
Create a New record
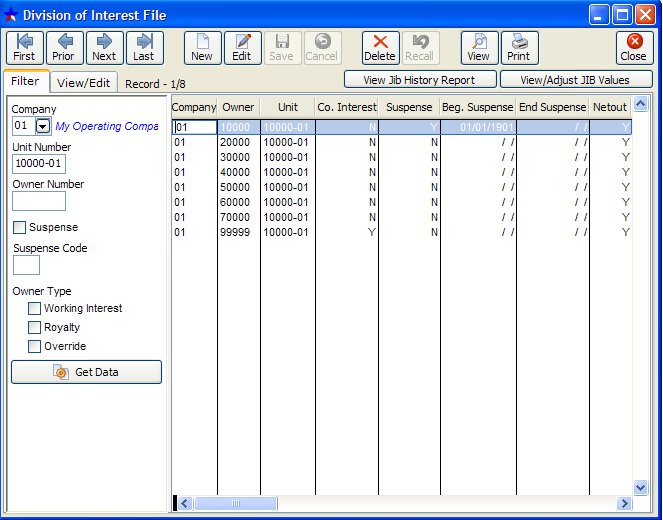click(x=202, y=47)
